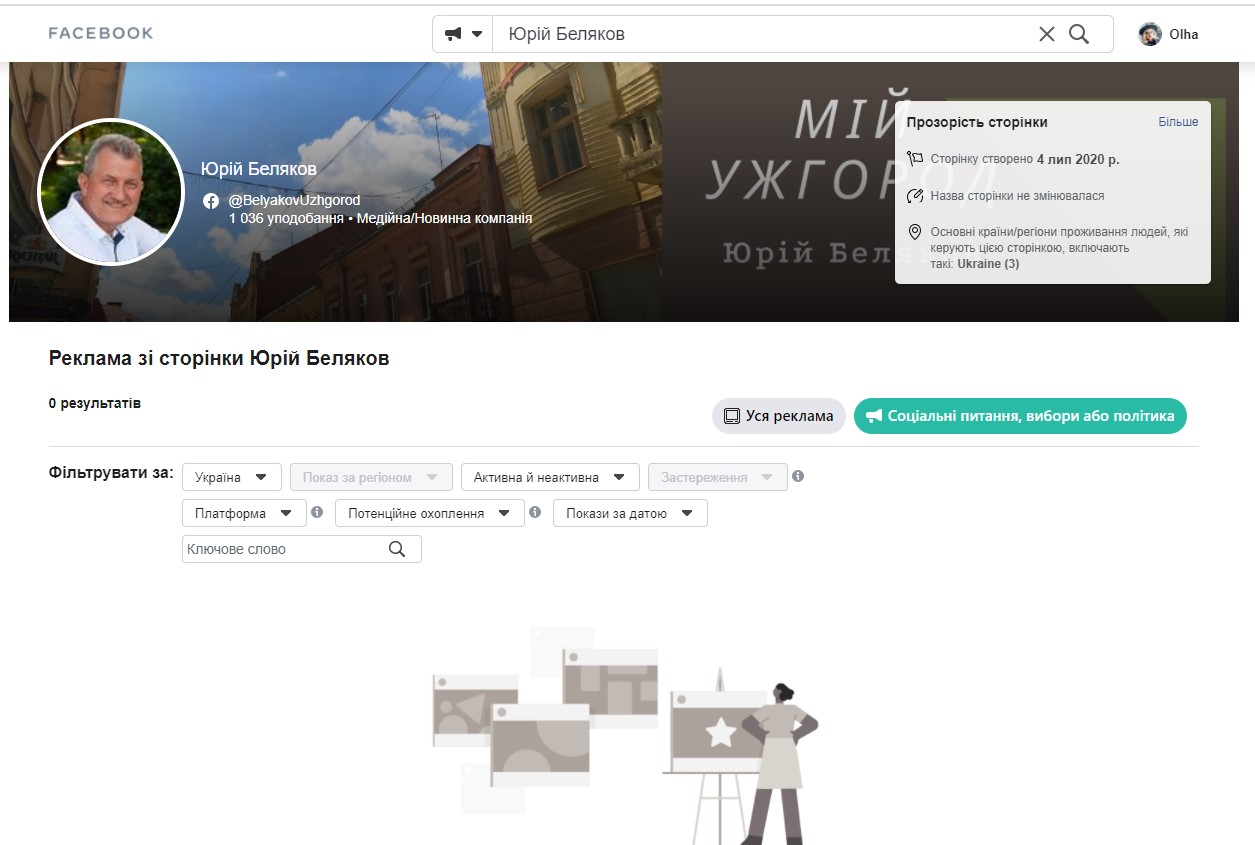
Task: Open the Покази за датою dropdown
Action: [x=630, y=513]
